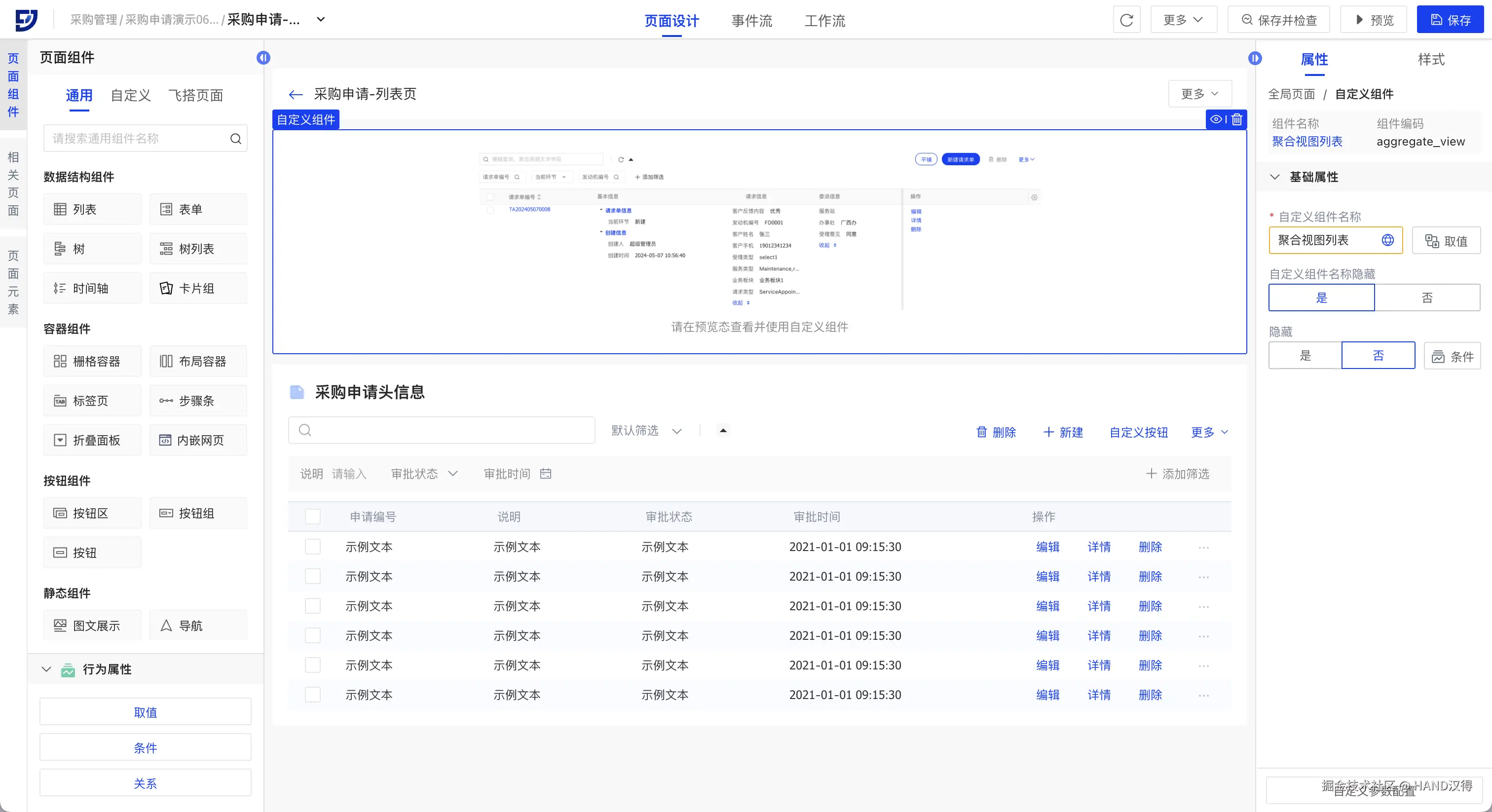
Task: Click the globe icon in component name field
Action: [1388, 240]
